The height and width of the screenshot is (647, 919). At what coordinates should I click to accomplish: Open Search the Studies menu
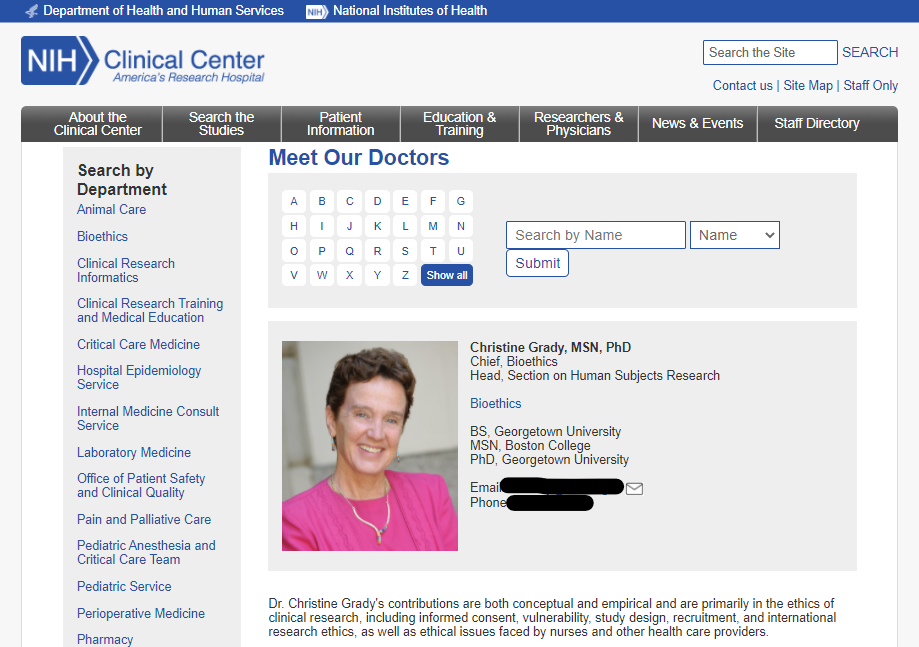coord(222,124)
